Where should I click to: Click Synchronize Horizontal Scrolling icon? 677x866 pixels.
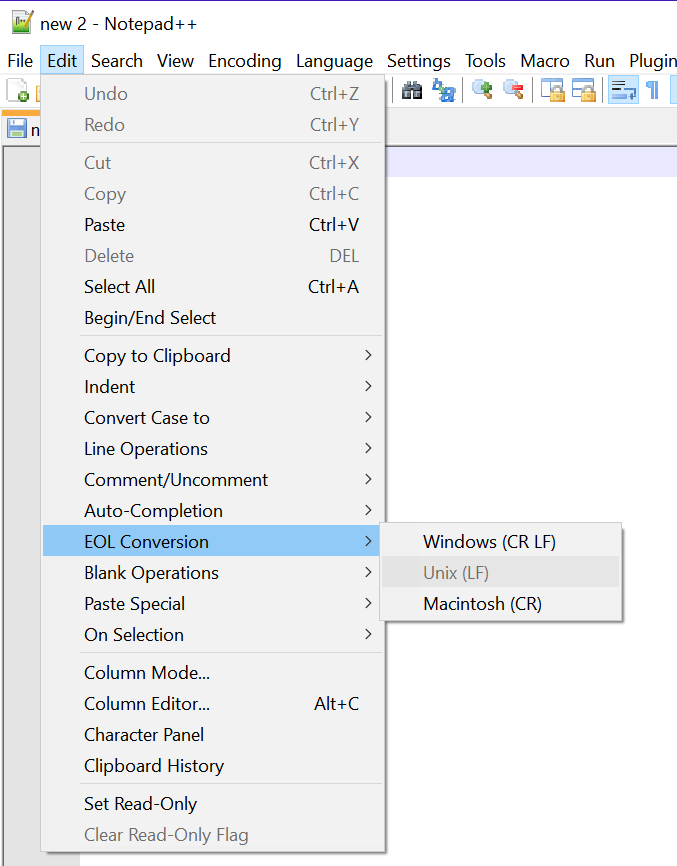coord(583,91)
